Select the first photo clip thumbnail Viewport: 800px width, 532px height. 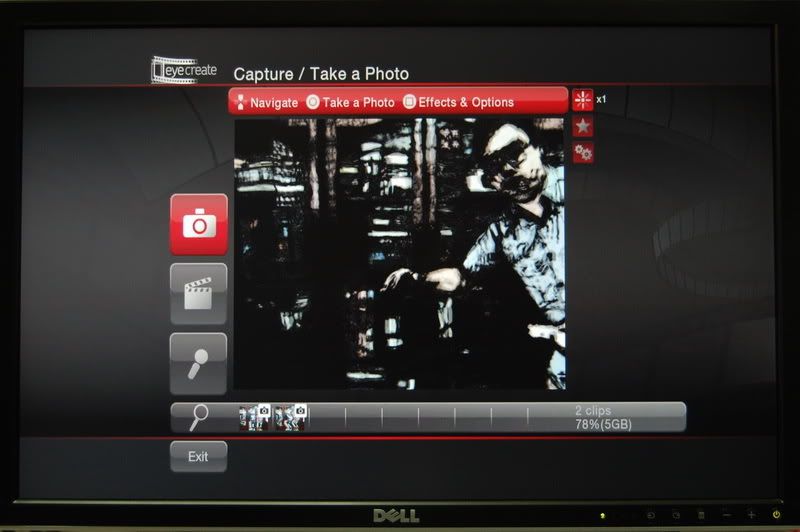(255, 417)
